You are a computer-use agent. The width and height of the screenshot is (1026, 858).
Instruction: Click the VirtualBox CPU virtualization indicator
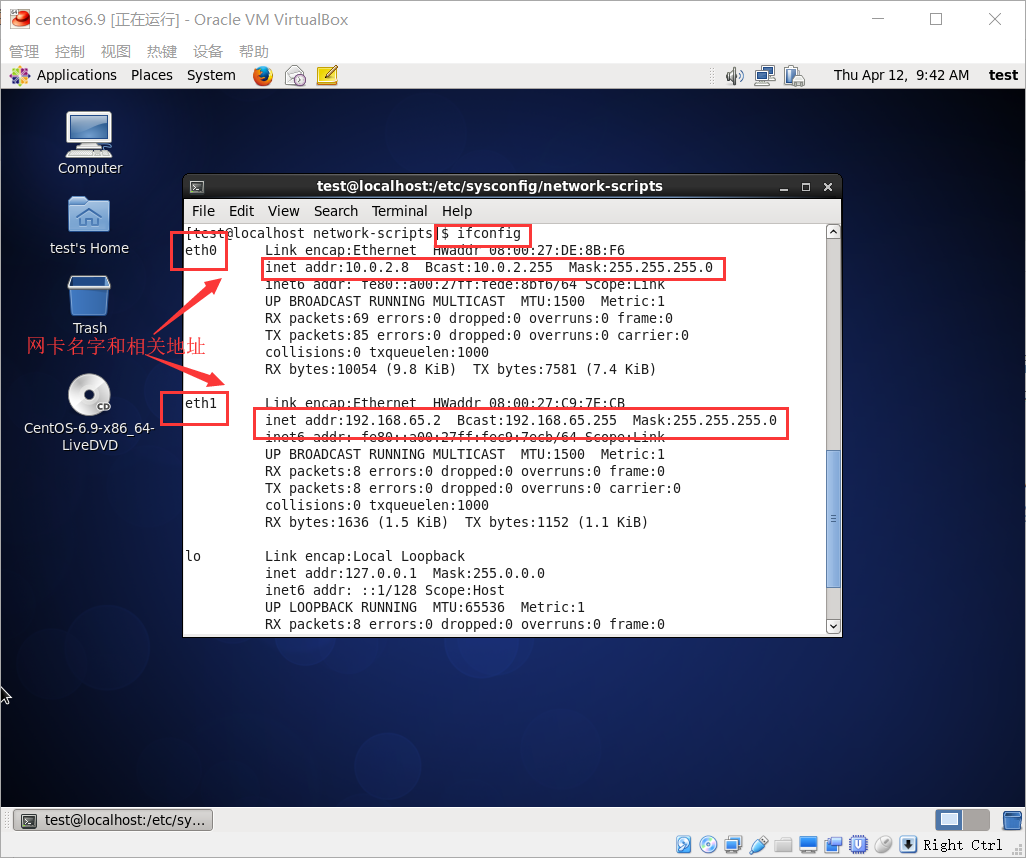tap(858, 844)
